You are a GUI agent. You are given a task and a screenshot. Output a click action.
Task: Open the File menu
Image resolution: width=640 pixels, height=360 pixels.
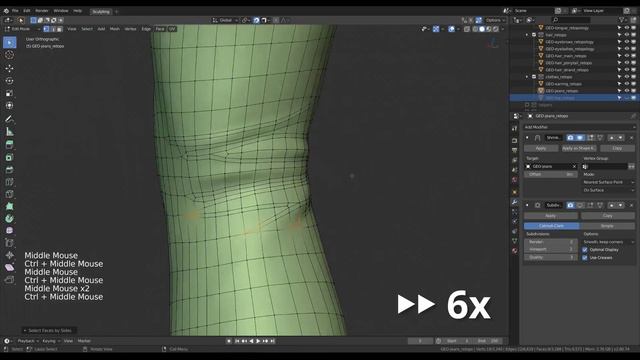coord(15,11)
